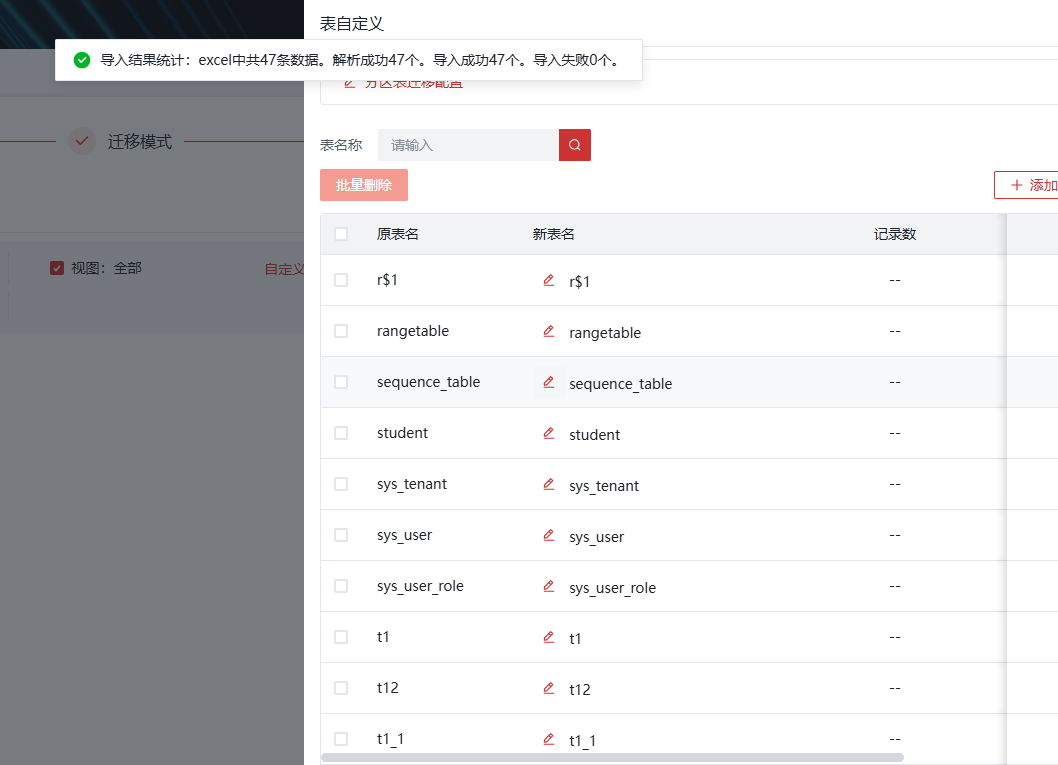Edit new table name for r$1
Image resolution: width=1058 pixels, height=765 pixels.
[548, 280]
